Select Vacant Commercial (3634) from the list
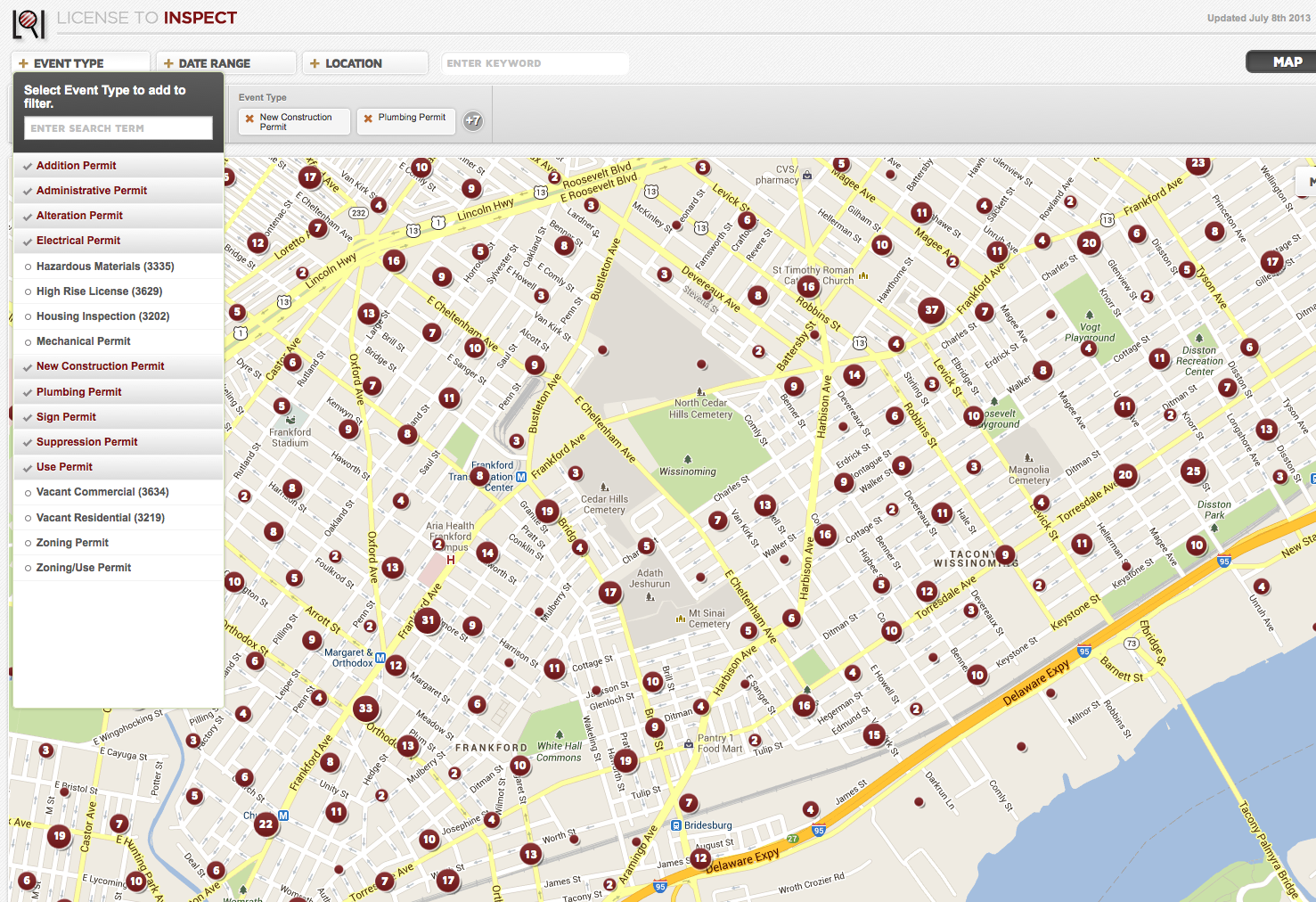1316x902 pixels. coord(102,492)
